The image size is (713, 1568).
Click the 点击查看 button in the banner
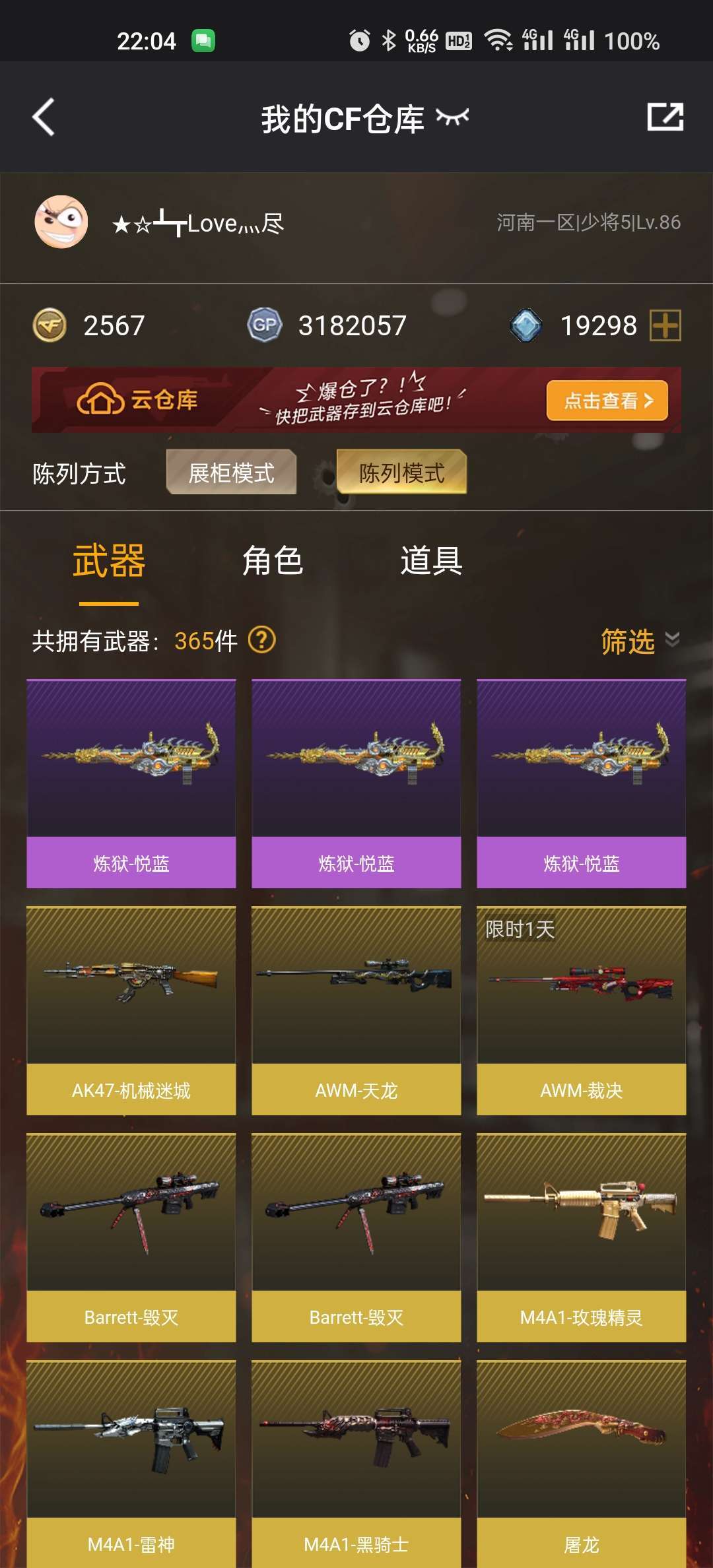pyautogui.click(x=607, y=400)
